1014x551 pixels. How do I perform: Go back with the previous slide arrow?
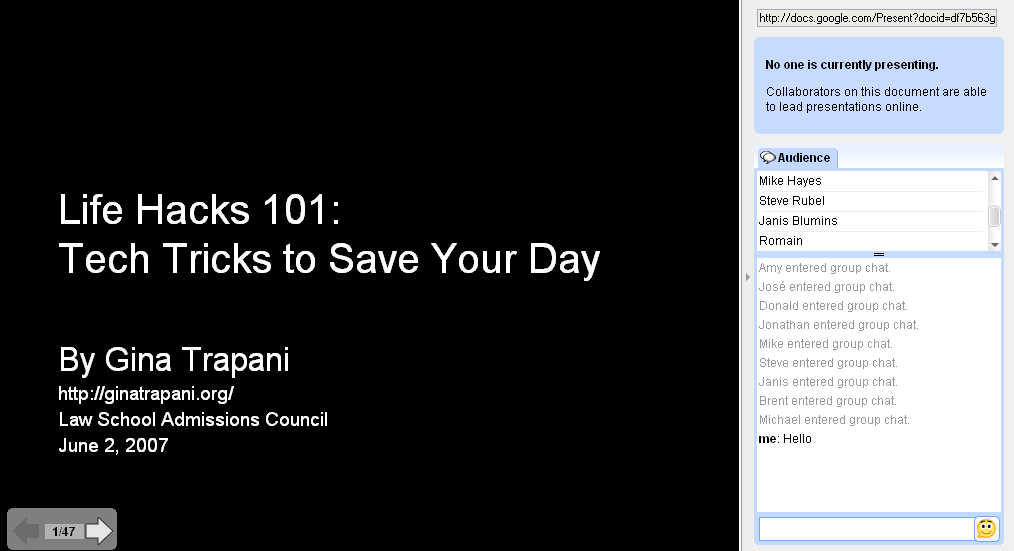[x=27, y=531]
